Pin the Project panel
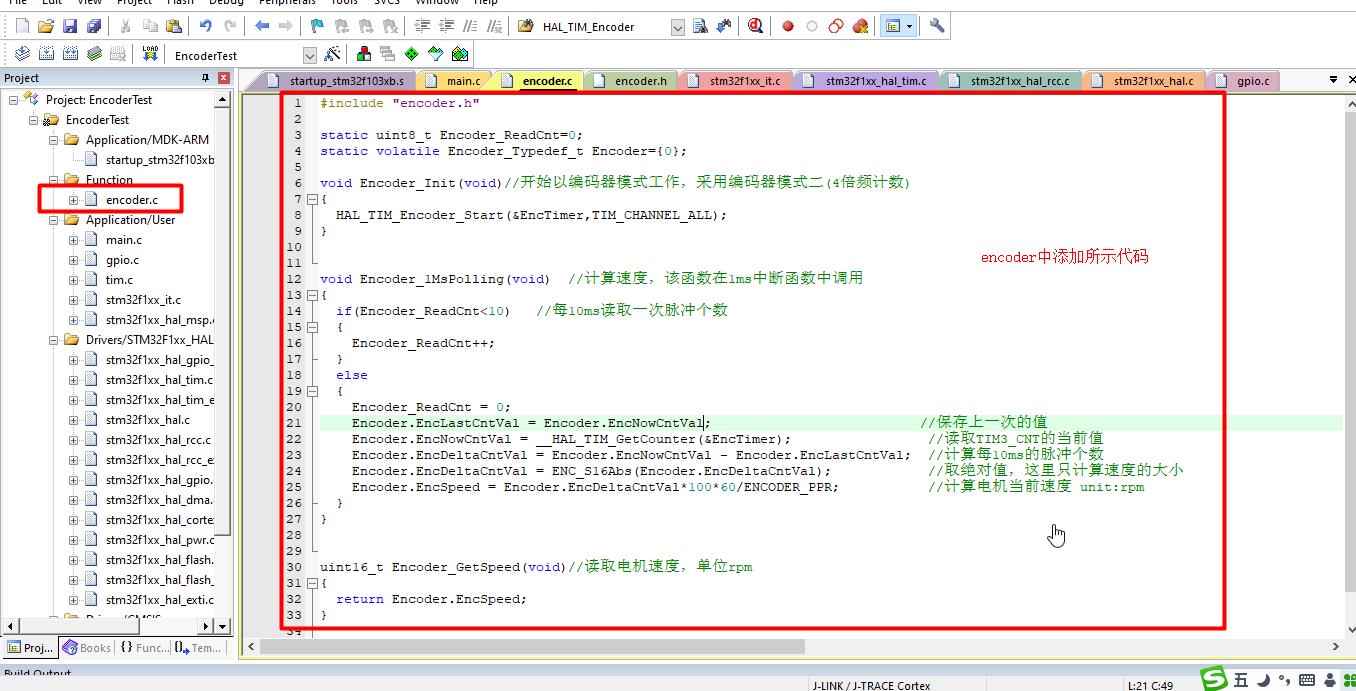Viewport: 1356px width, 691px height. pyautogui.click(x=206, y=78)
